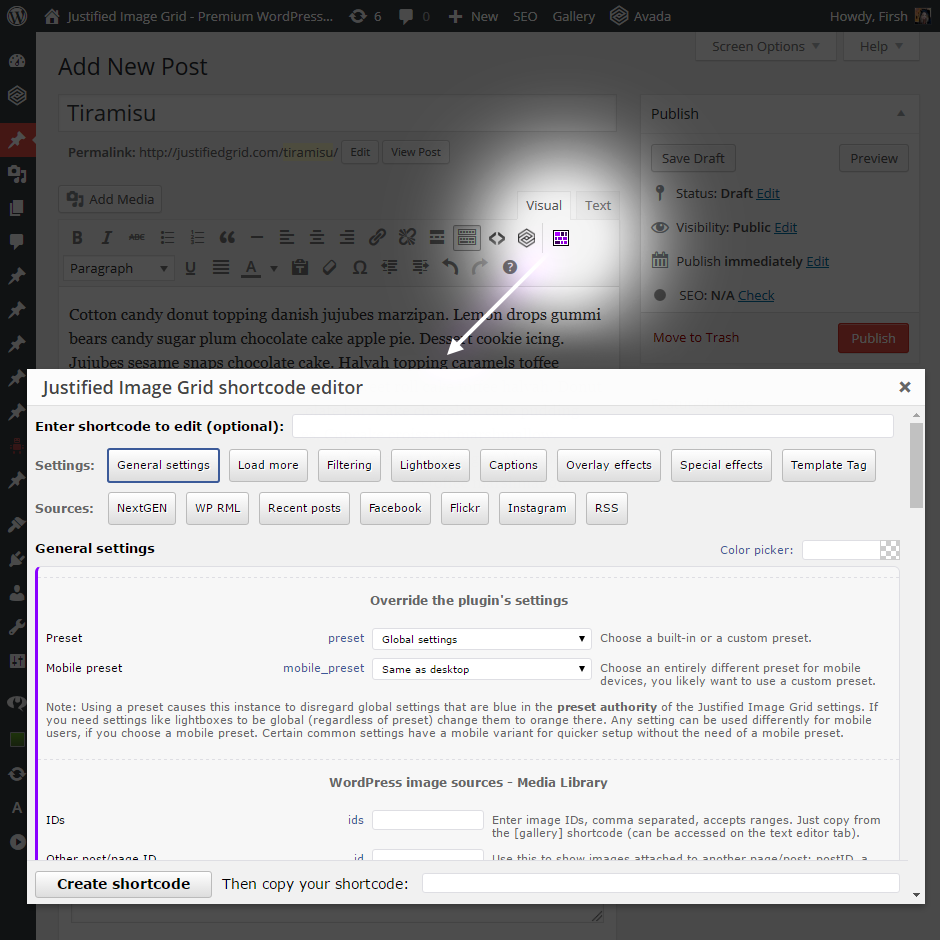Click the remove link icon

pyautogui.click(x=407, y=238)
